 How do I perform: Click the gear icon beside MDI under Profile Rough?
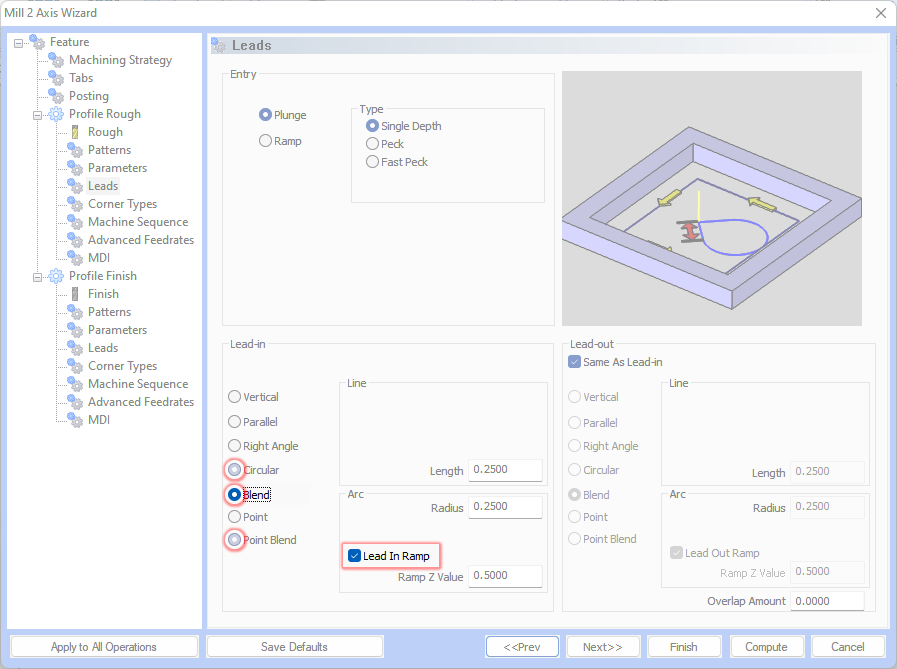(75, 258)
